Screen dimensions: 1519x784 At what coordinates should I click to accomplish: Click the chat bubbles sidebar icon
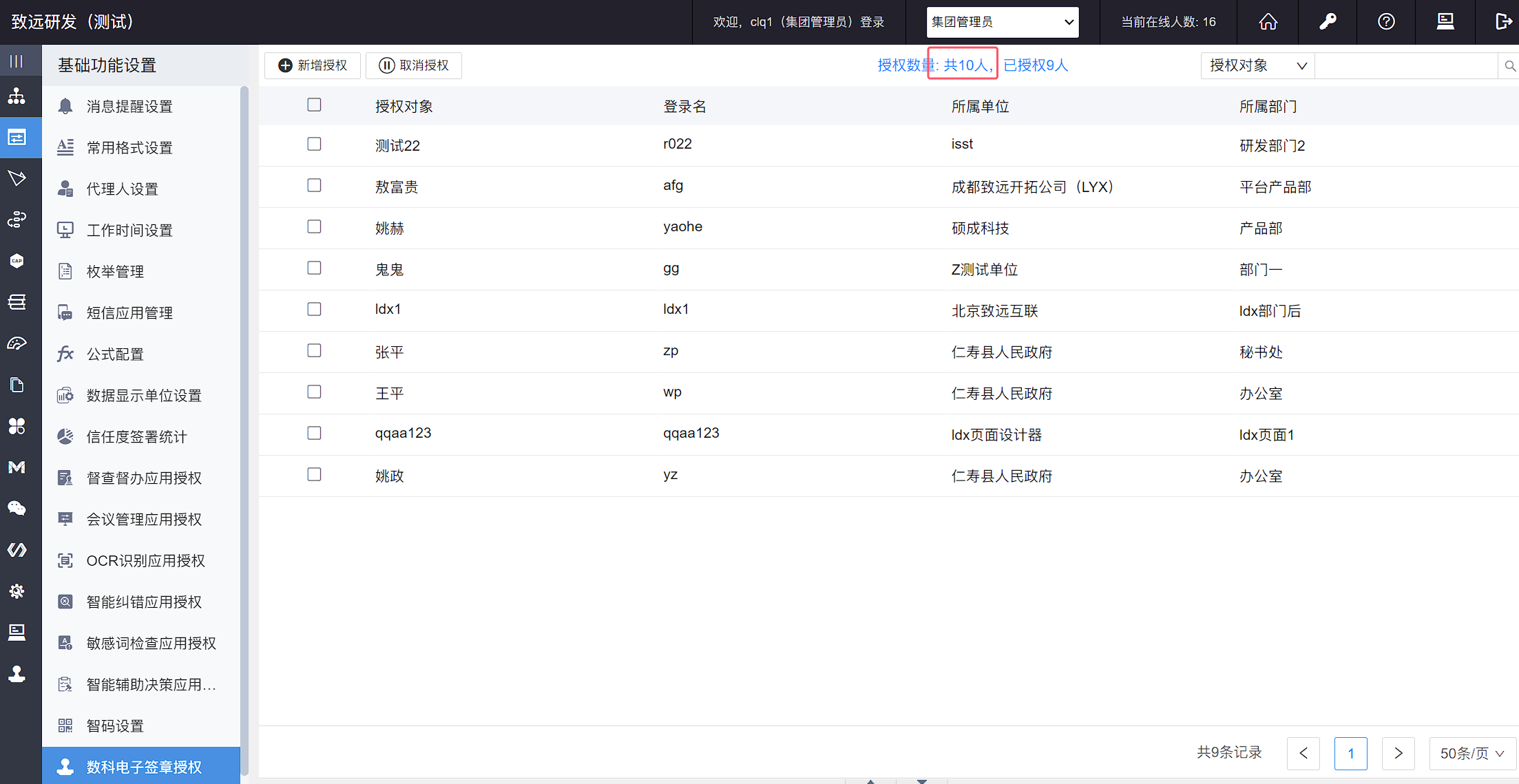pos(17,508)
